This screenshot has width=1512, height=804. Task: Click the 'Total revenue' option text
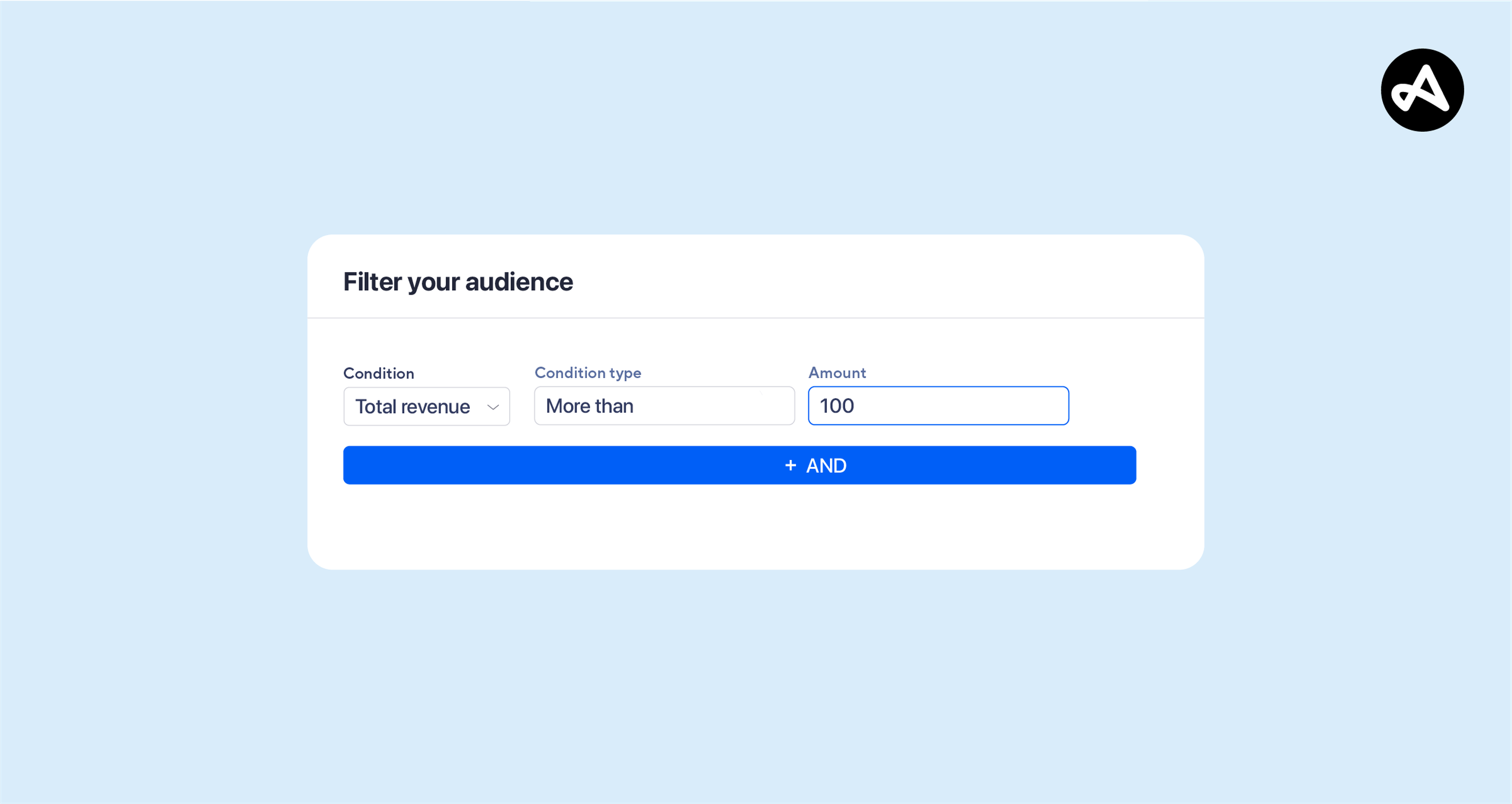(412, 406)
